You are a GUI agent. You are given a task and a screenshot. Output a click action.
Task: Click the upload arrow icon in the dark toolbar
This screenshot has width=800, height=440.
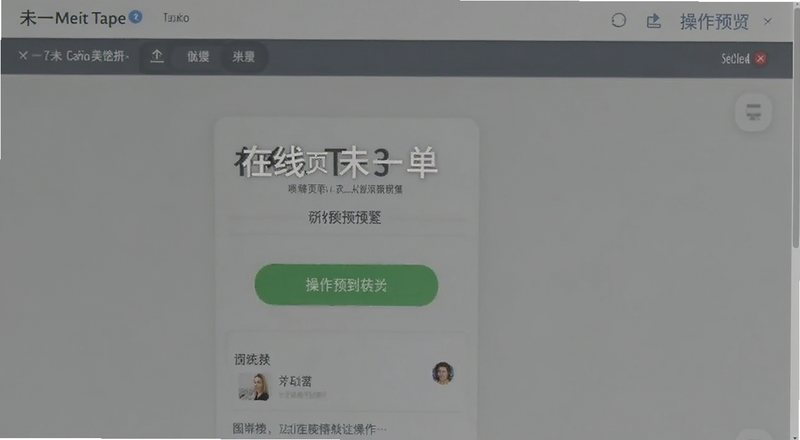pyautogui.click(x=157, y=56)
